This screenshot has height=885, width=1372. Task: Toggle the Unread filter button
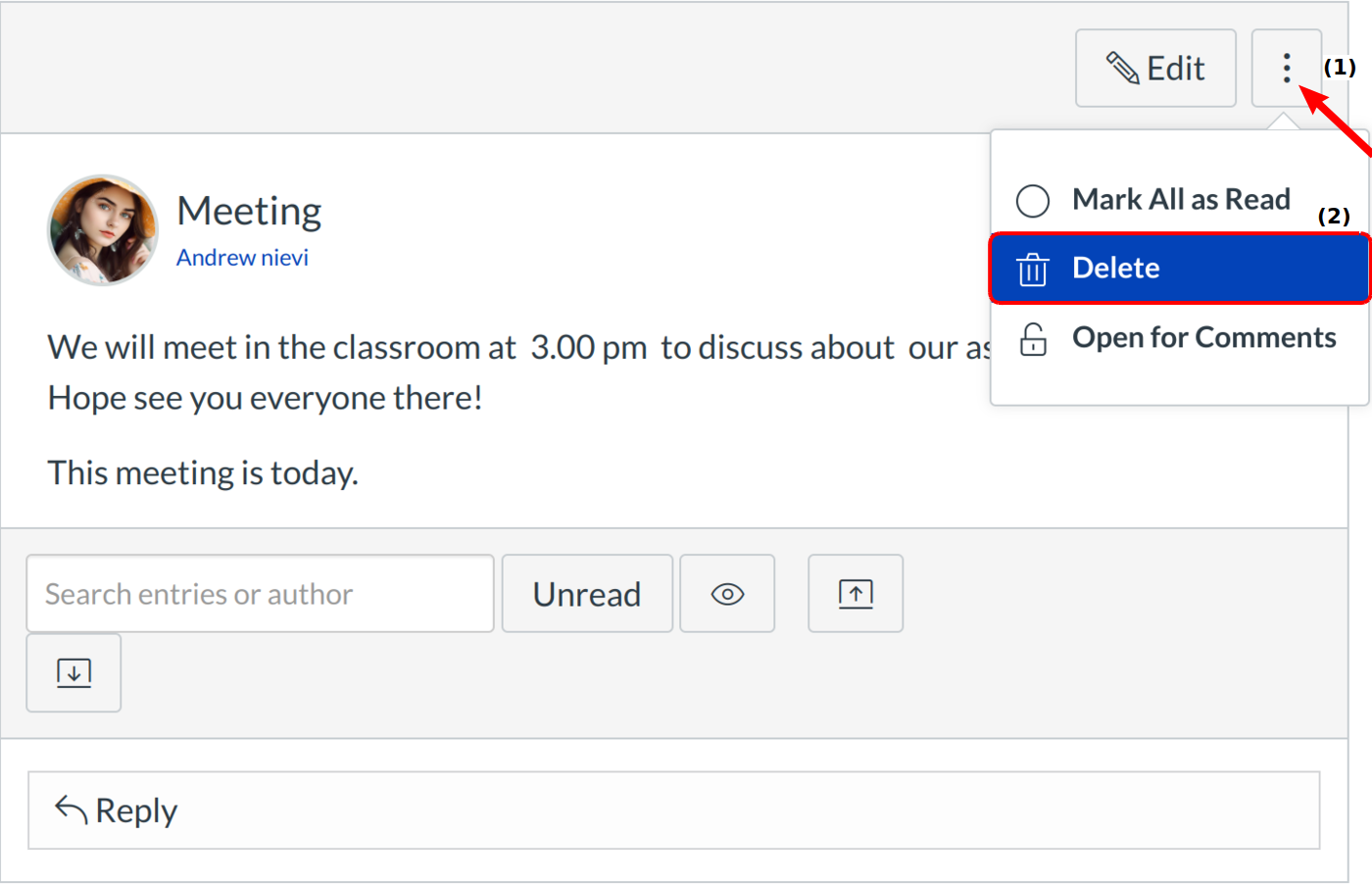[586, 594]
